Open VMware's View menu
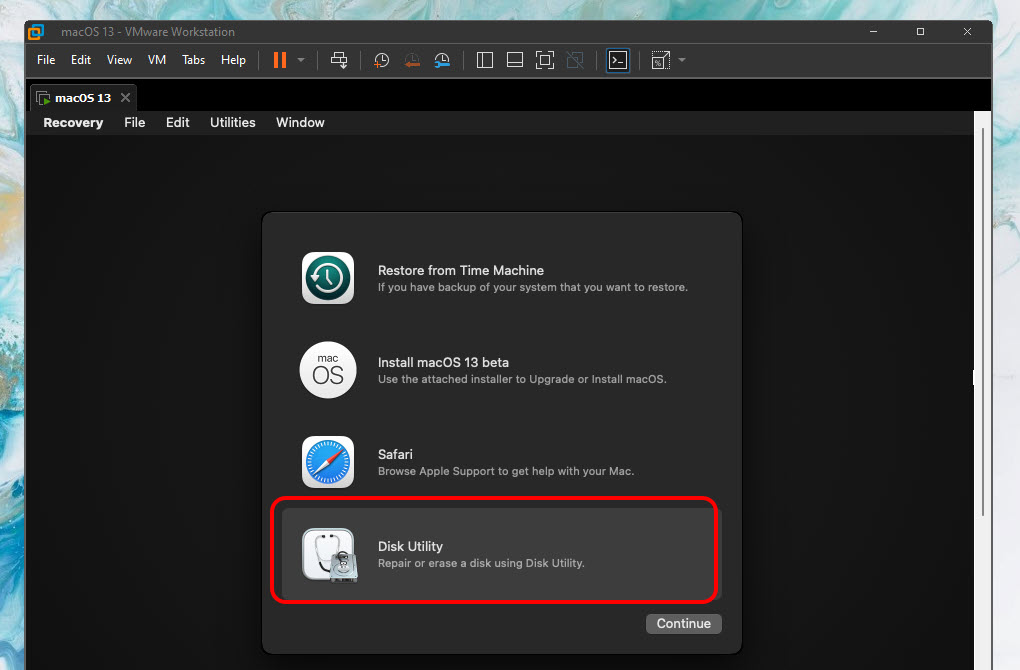The height and width of the screenshot is (670, 1020). 119,60
